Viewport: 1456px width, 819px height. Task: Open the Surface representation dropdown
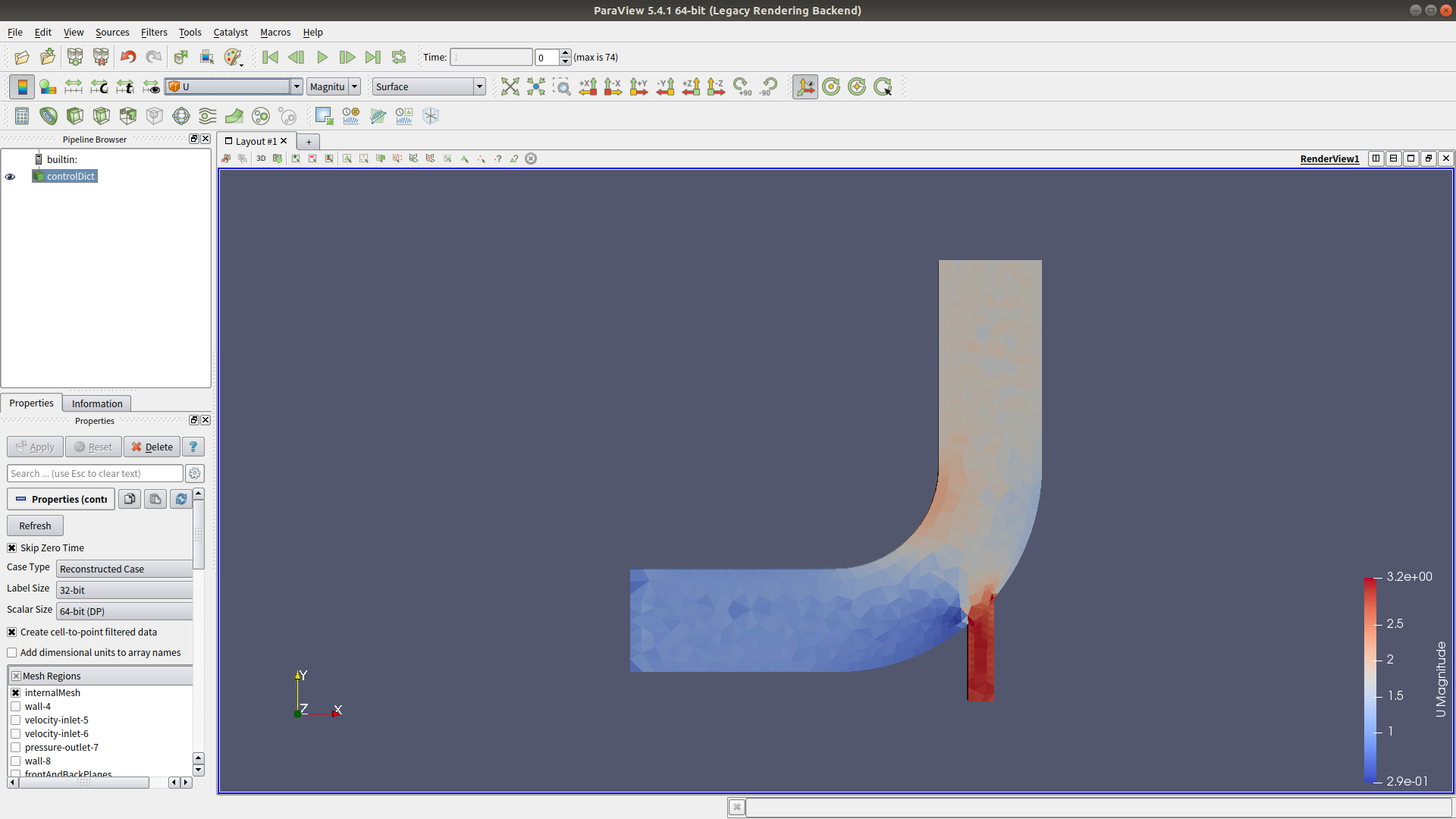coord(428,87)
